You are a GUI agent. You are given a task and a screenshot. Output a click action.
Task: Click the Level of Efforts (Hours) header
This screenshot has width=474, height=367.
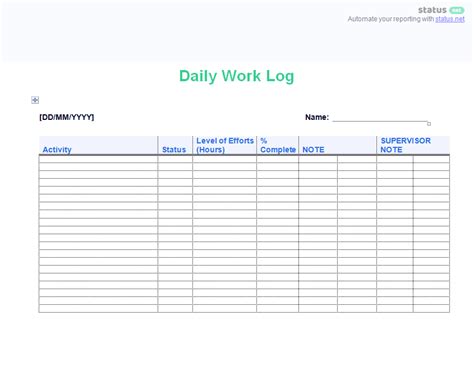[x=225, y=145]
